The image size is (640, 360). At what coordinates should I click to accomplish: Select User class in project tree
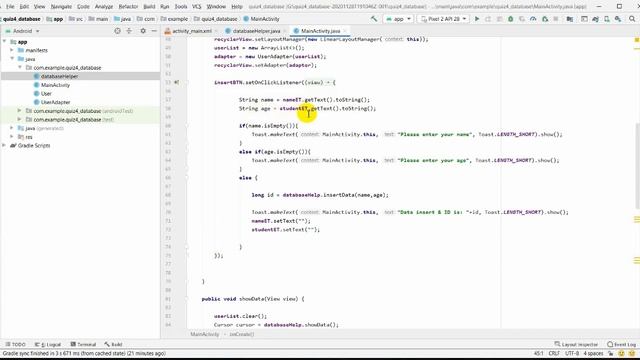tap(46, 93)
